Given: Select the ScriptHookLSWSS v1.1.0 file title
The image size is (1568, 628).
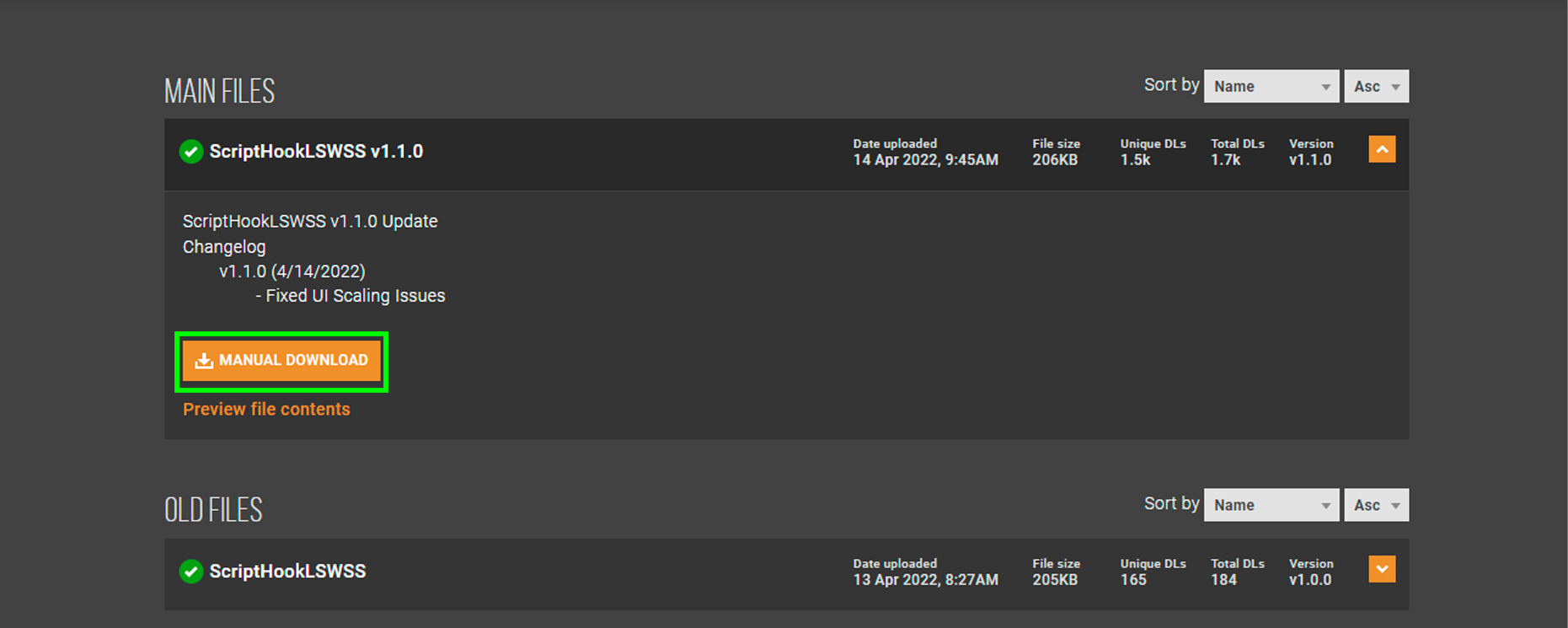Looking at the screenshot, I should tap(316, 152).
